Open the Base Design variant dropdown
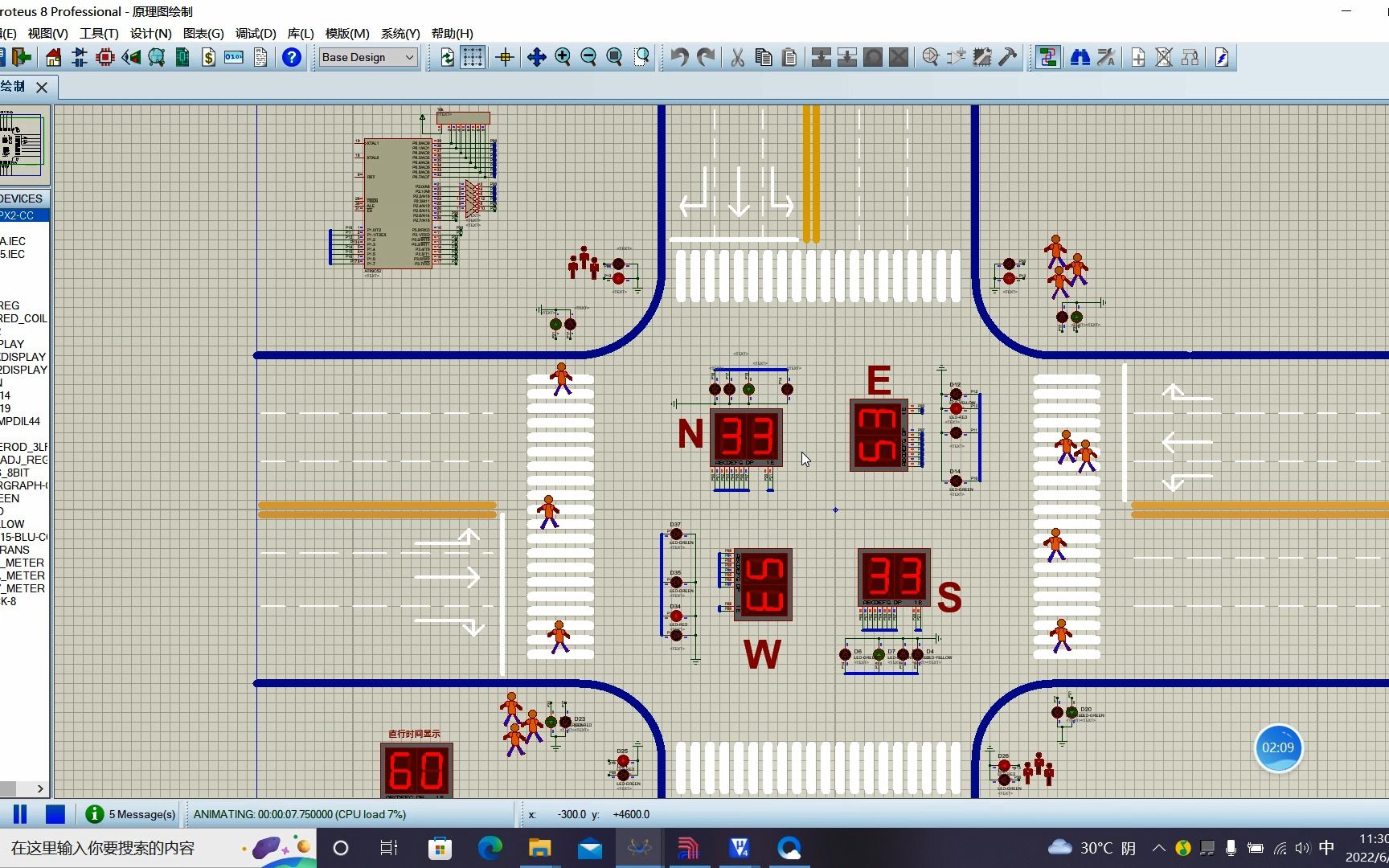The width and height of the screenshot is (1389, 868). (368, 57)
